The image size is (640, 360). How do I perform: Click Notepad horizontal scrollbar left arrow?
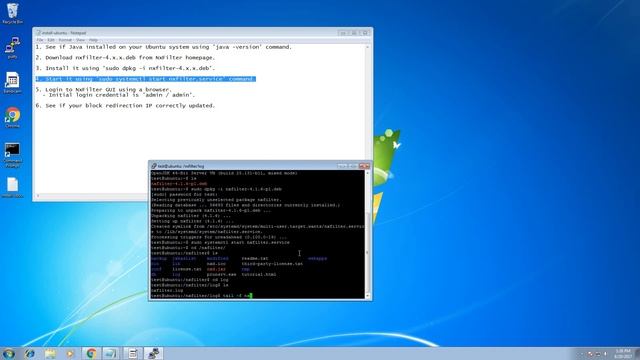[x=38, y=196]
